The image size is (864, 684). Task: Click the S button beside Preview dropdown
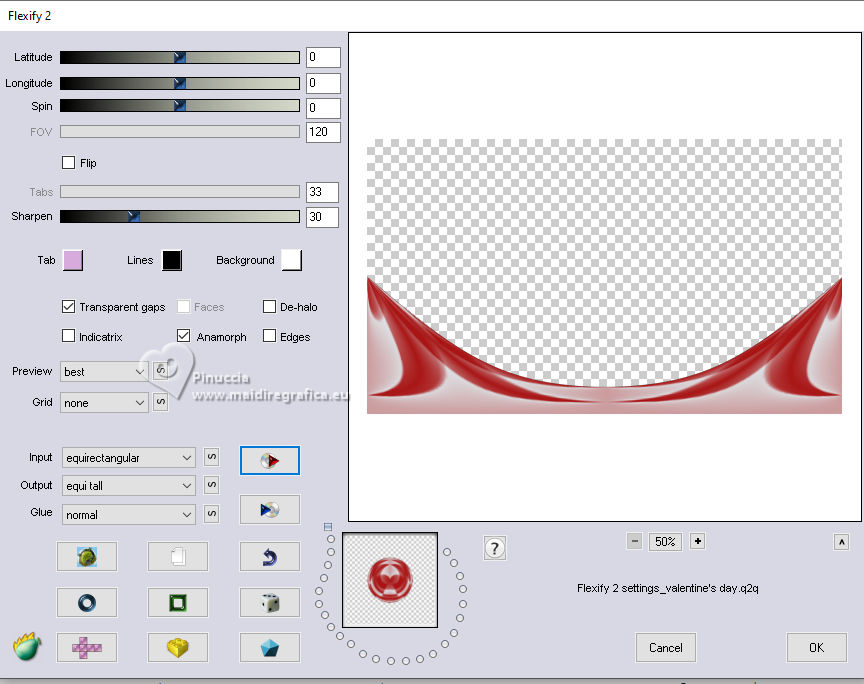(160, 370)
